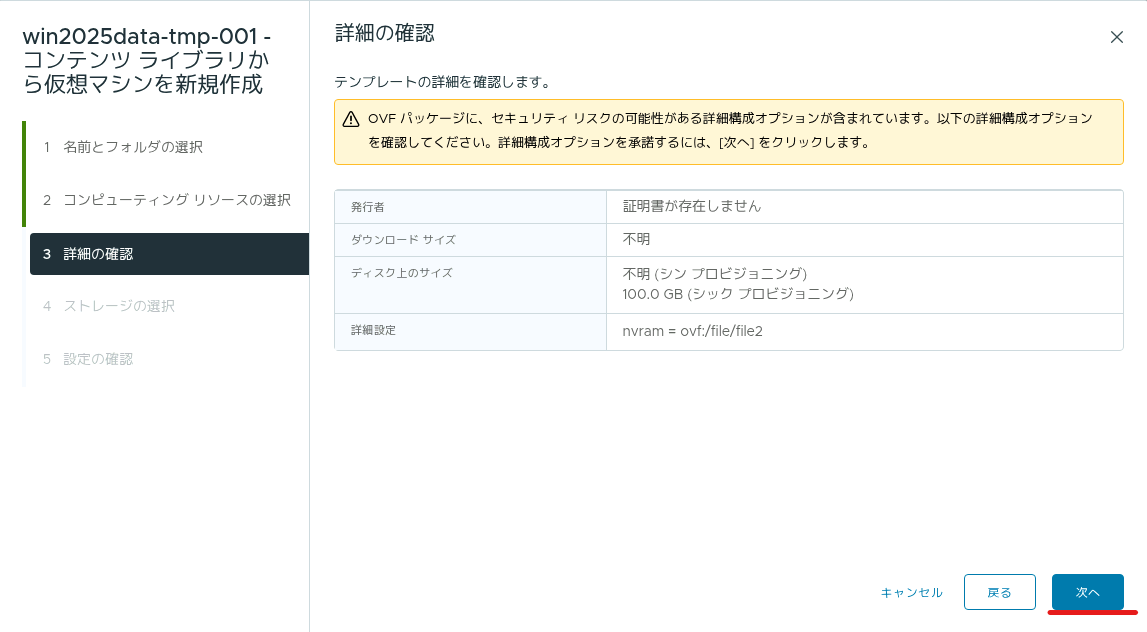Click the 100.0 GB thick provisioning value

coord(737,293)
